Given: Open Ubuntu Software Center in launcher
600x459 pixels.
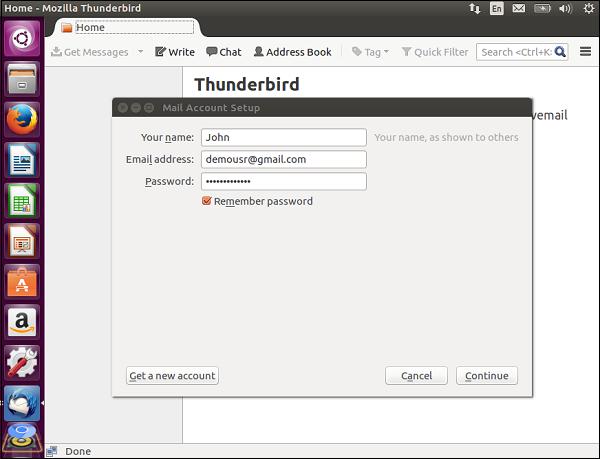Looking at the screenshot, I should tap(22, 281).
